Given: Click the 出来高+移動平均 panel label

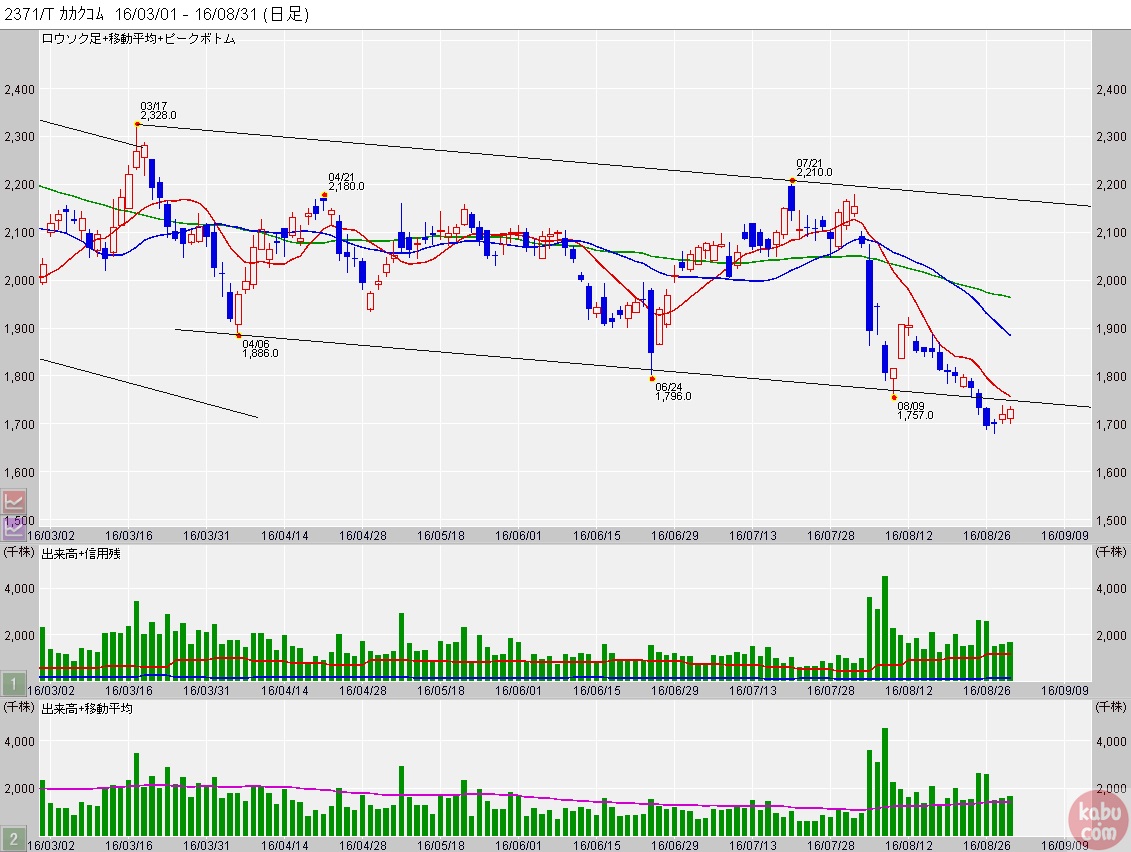Looking at the screenshot, I should (x=86, y=708).
